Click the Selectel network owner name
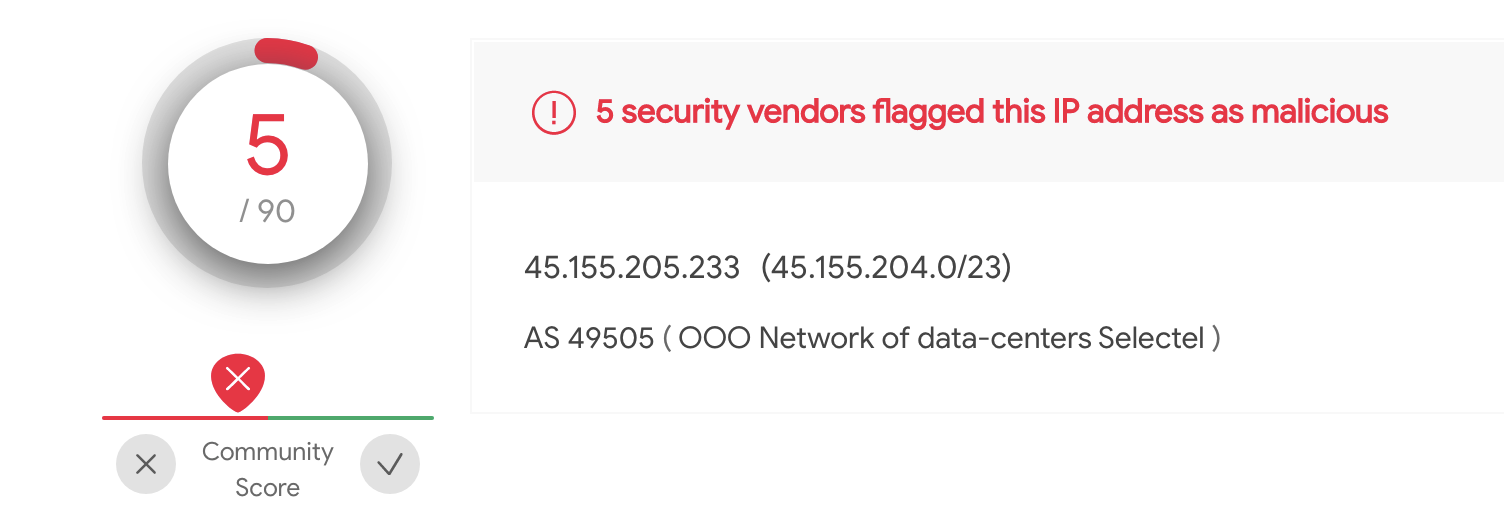 (1150, 338)
